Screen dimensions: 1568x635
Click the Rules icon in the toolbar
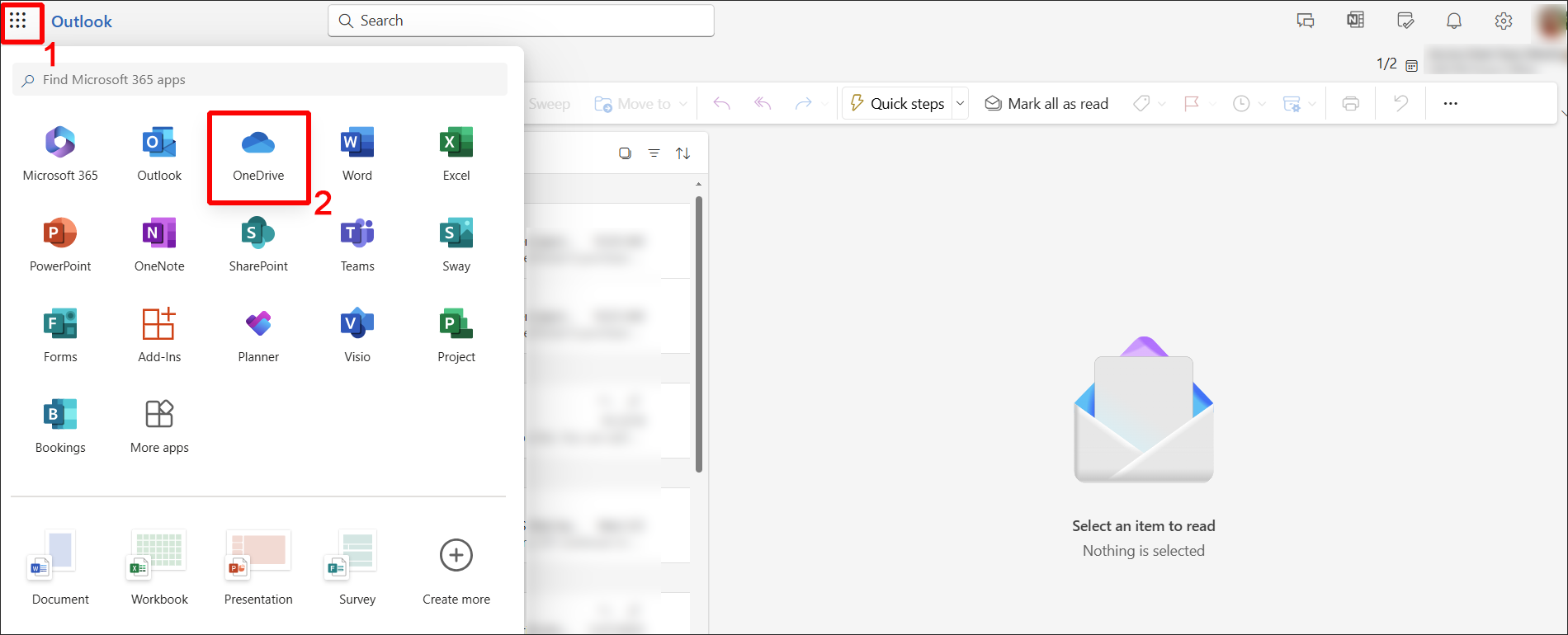coord(1292,103)
